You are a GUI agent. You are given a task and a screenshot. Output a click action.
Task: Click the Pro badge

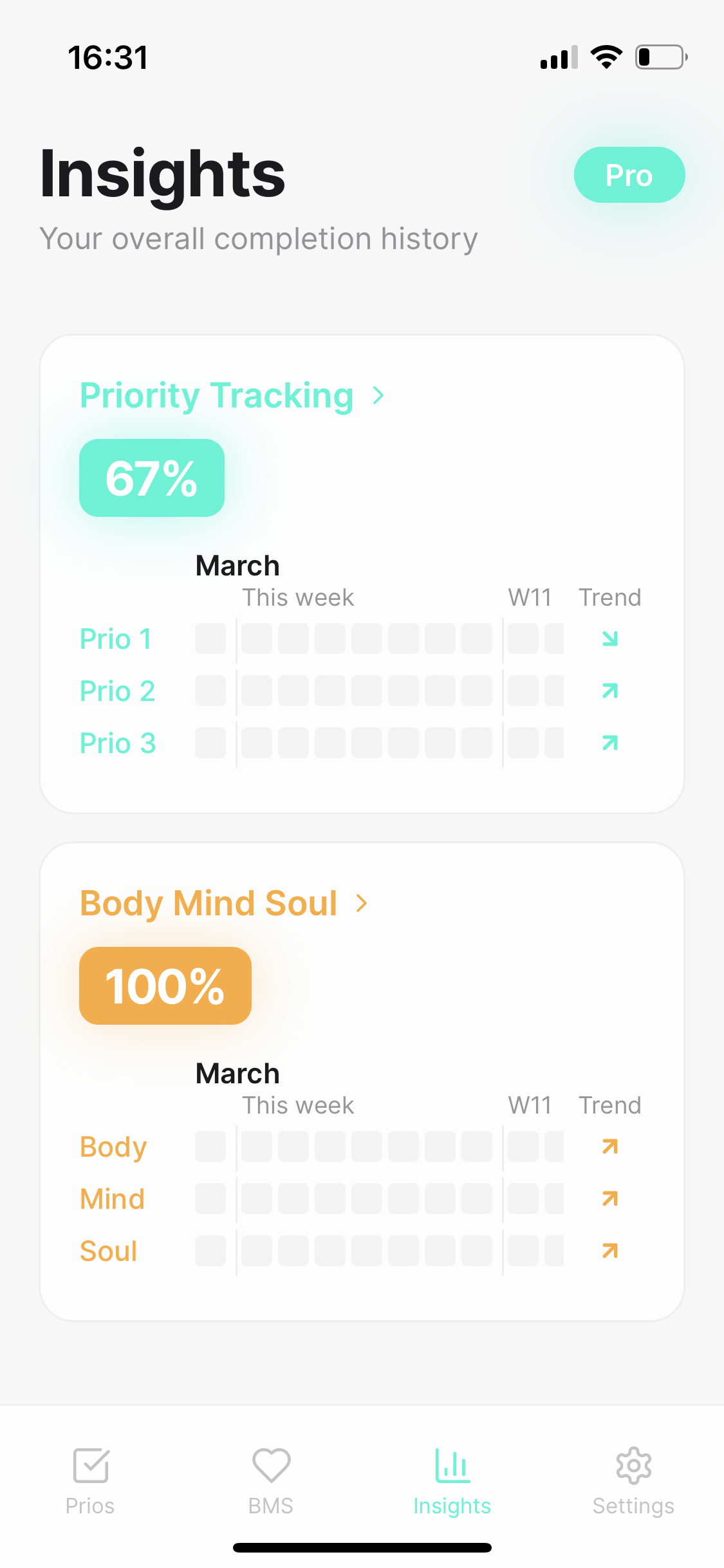pyautogui.click(x=629, y=174)
